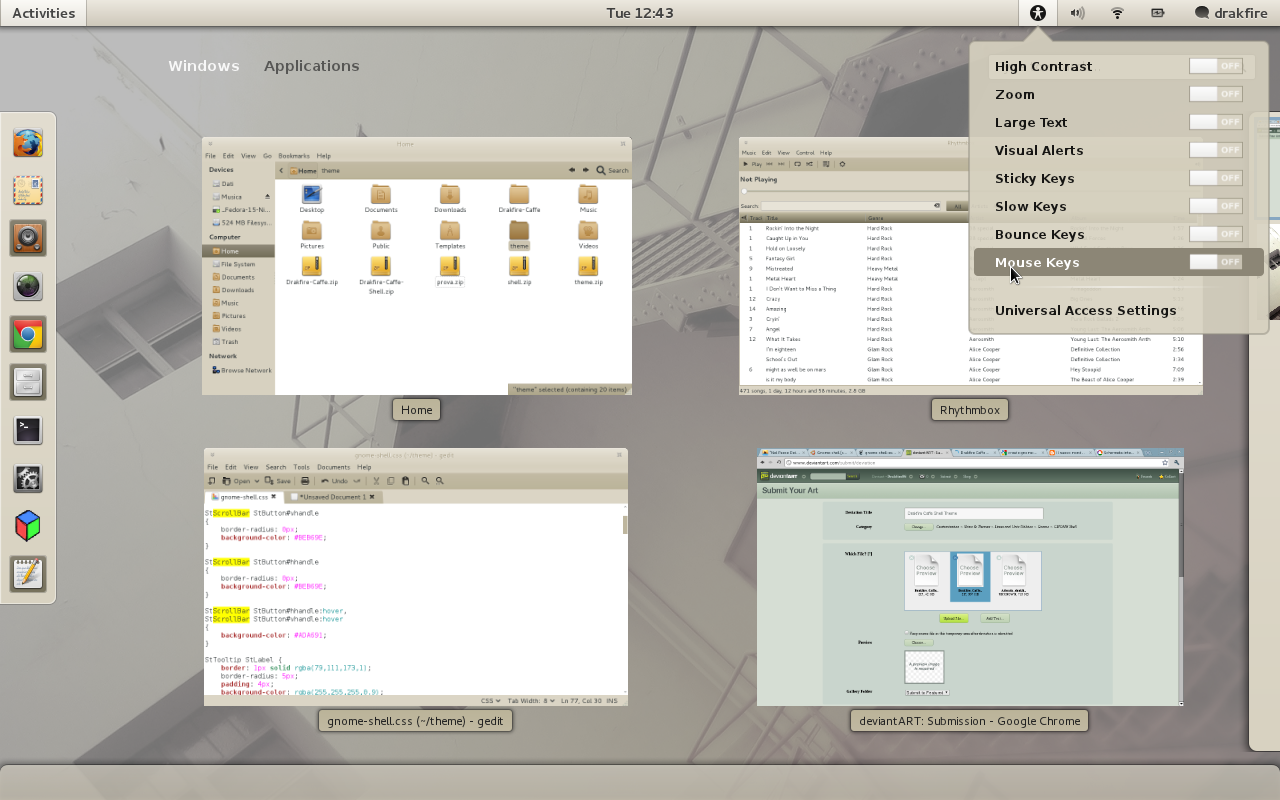Launch Google Chrome from the dock

click(x=28, y=334)
